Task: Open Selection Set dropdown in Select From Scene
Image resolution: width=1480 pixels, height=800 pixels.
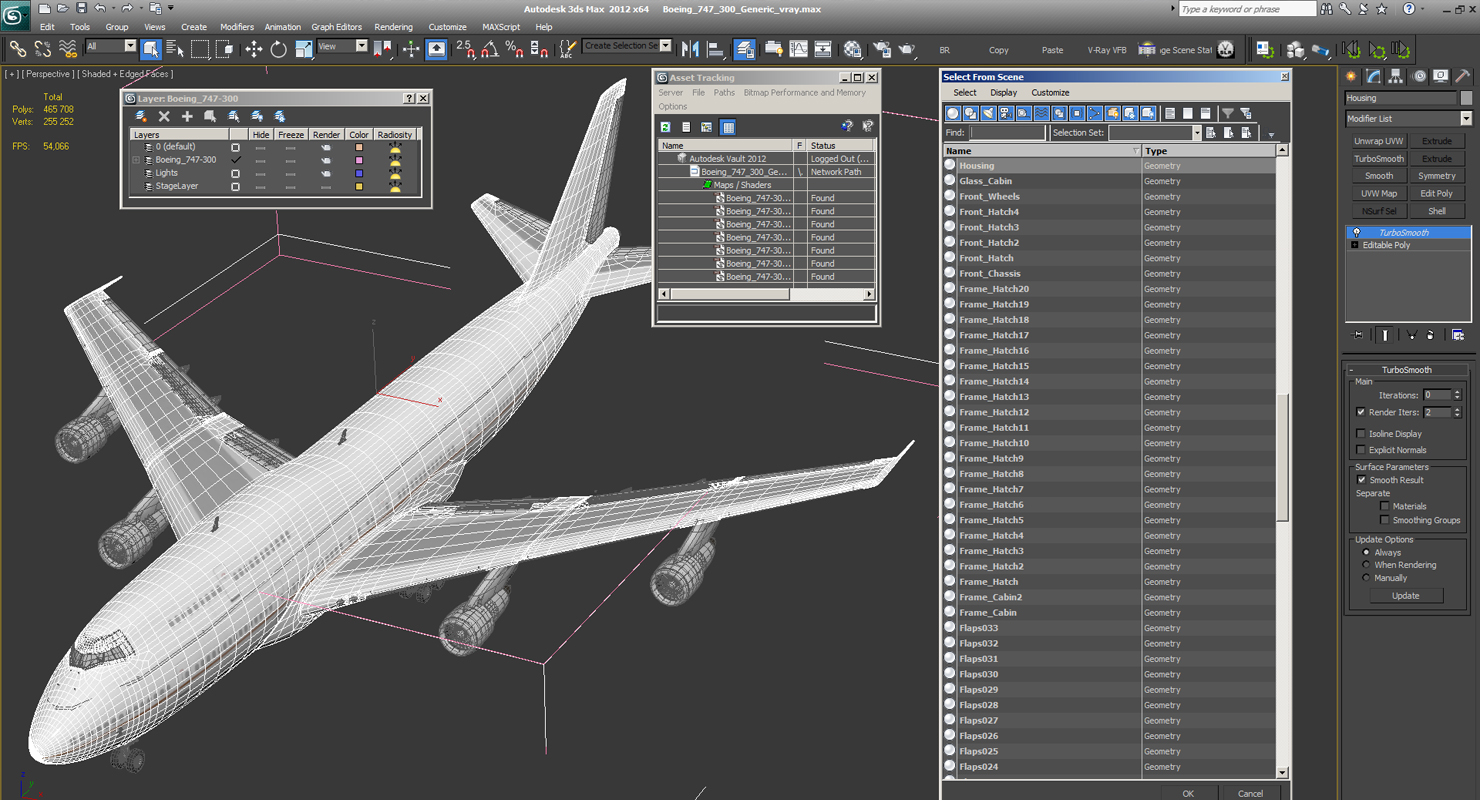Action: tap(1196, 132)
